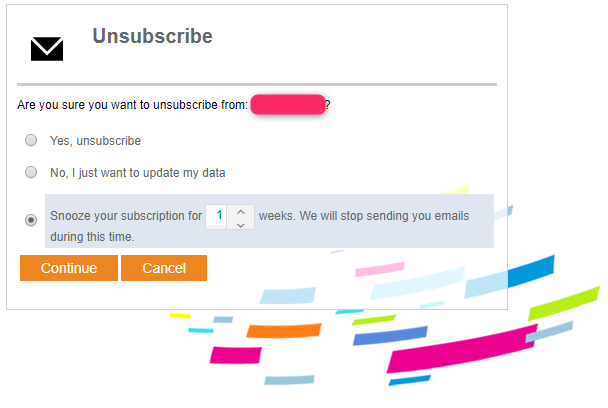Click the orange stripe below the dialog

[284, 330]
